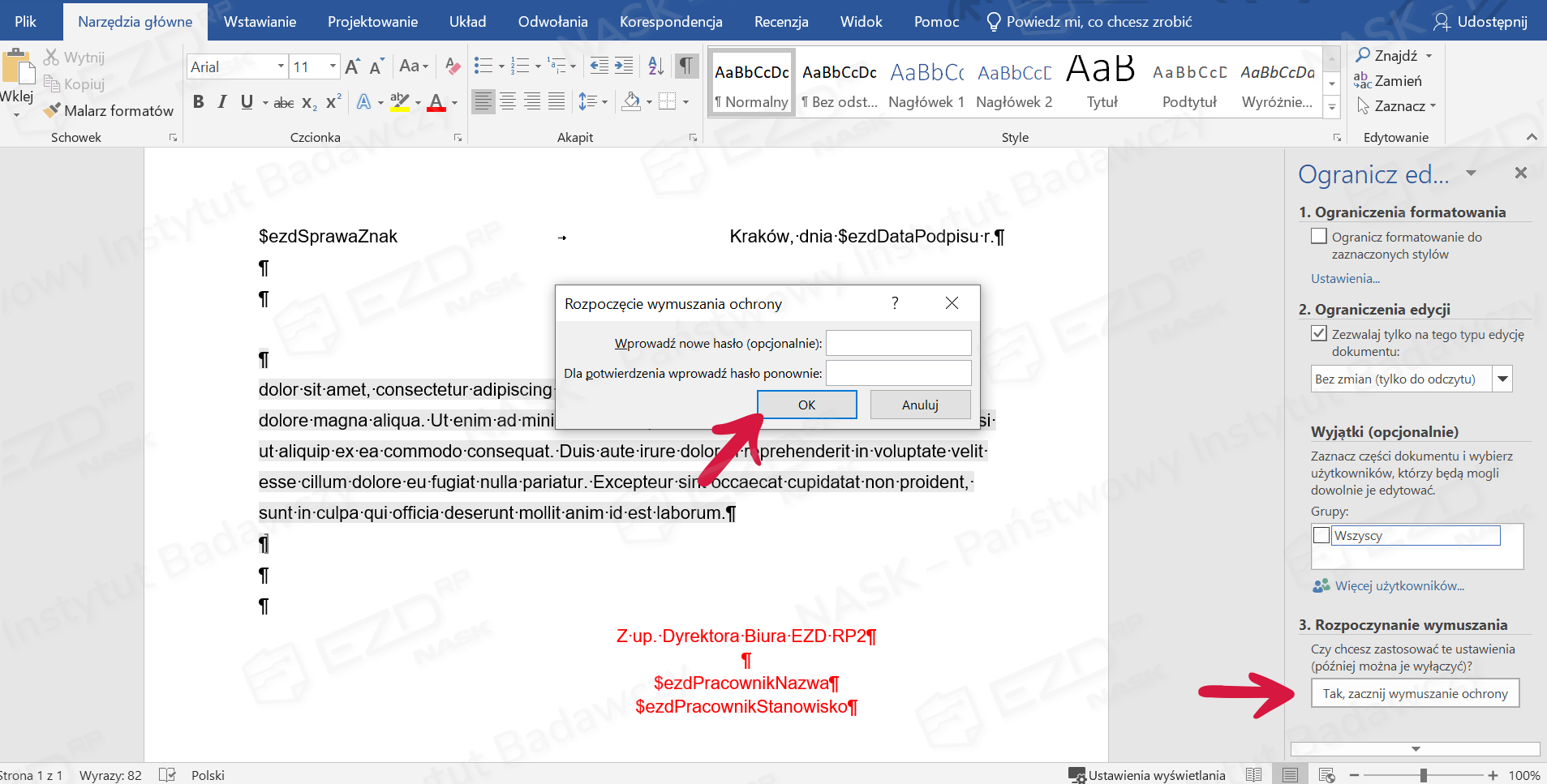
Task: Toggle the show paragraph marks icon
Action: (686, 66)
